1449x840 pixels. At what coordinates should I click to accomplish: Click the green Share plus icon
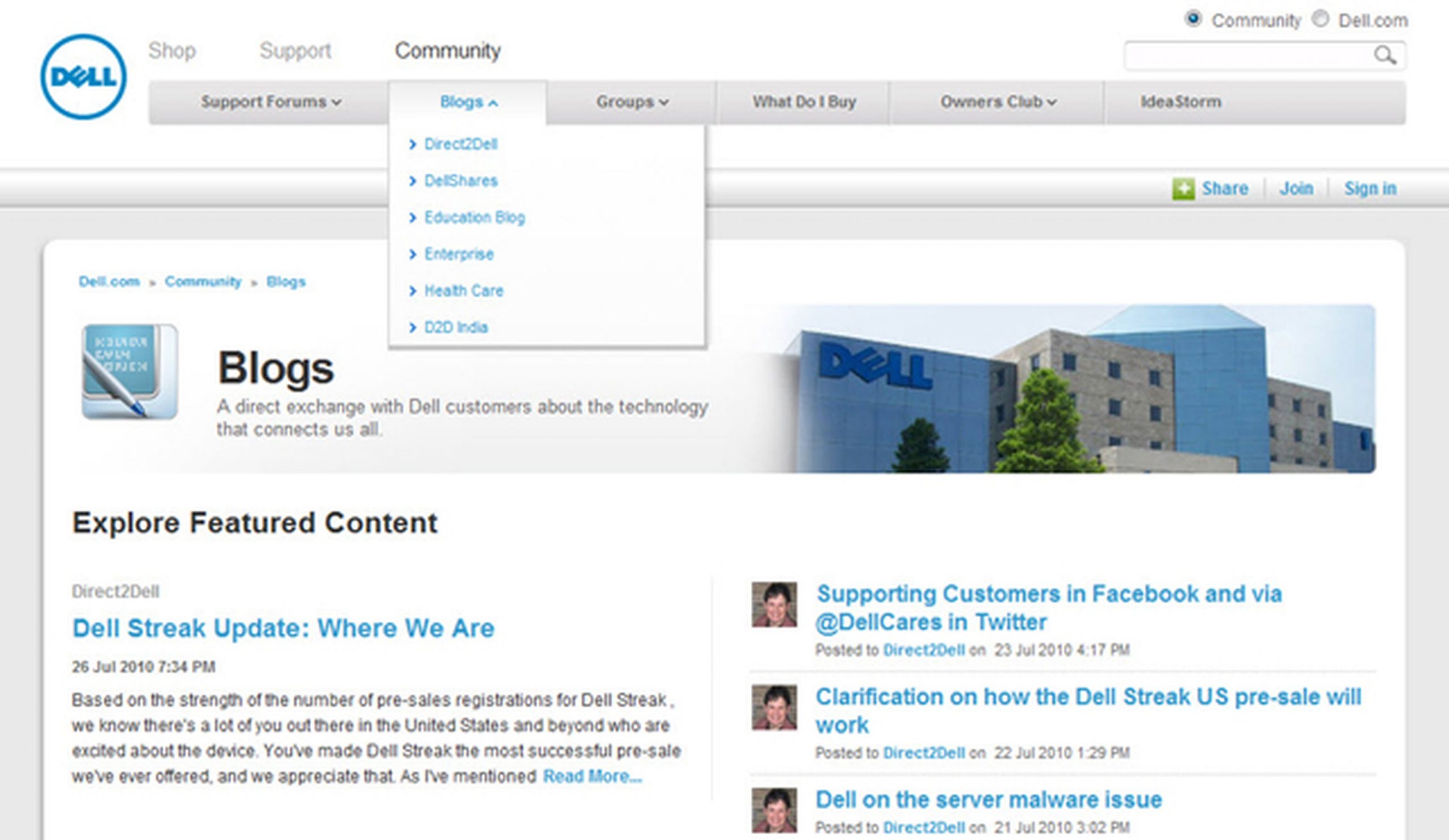click(x=1185, y=188)
